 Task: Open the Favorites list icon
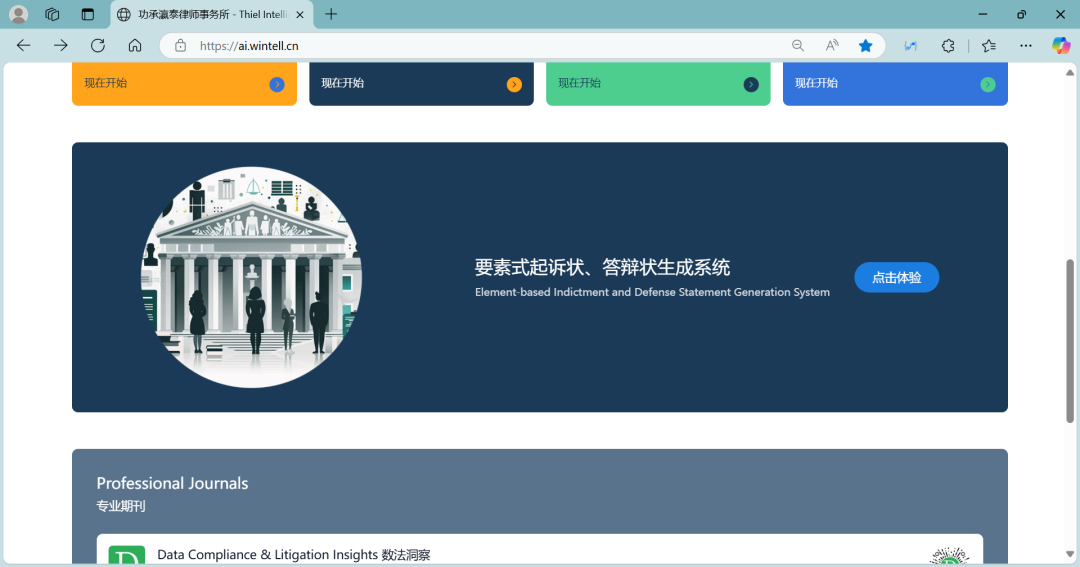(x=989, y=45)
